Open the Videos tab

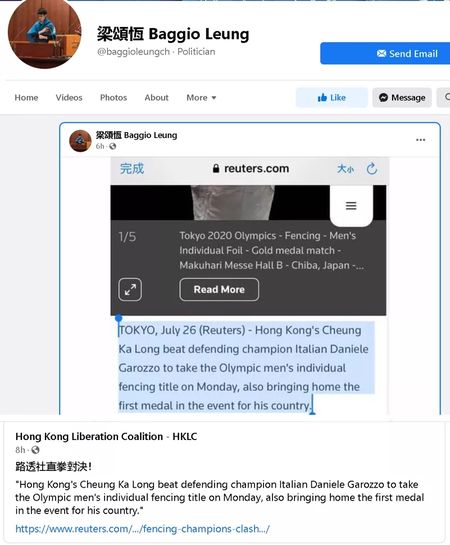coord(69,98)
